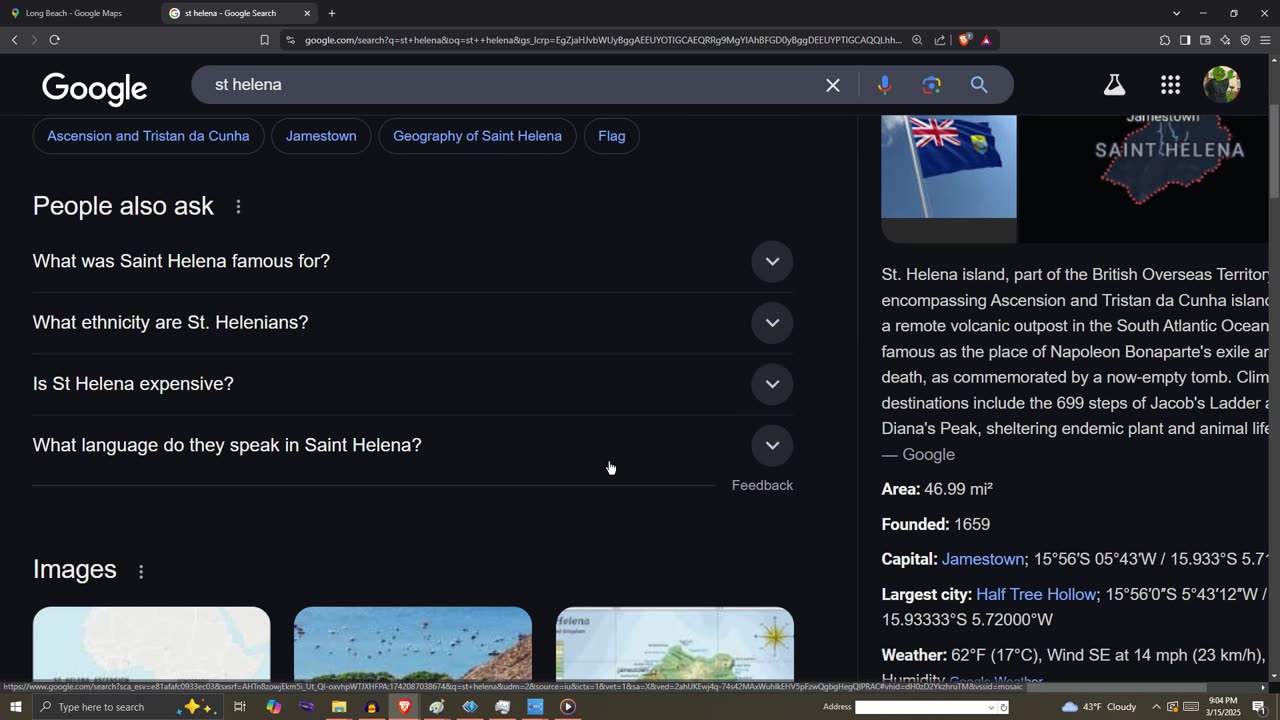
Task: Open the Half Tree Hollow link
Action: tap(1036, 594)
